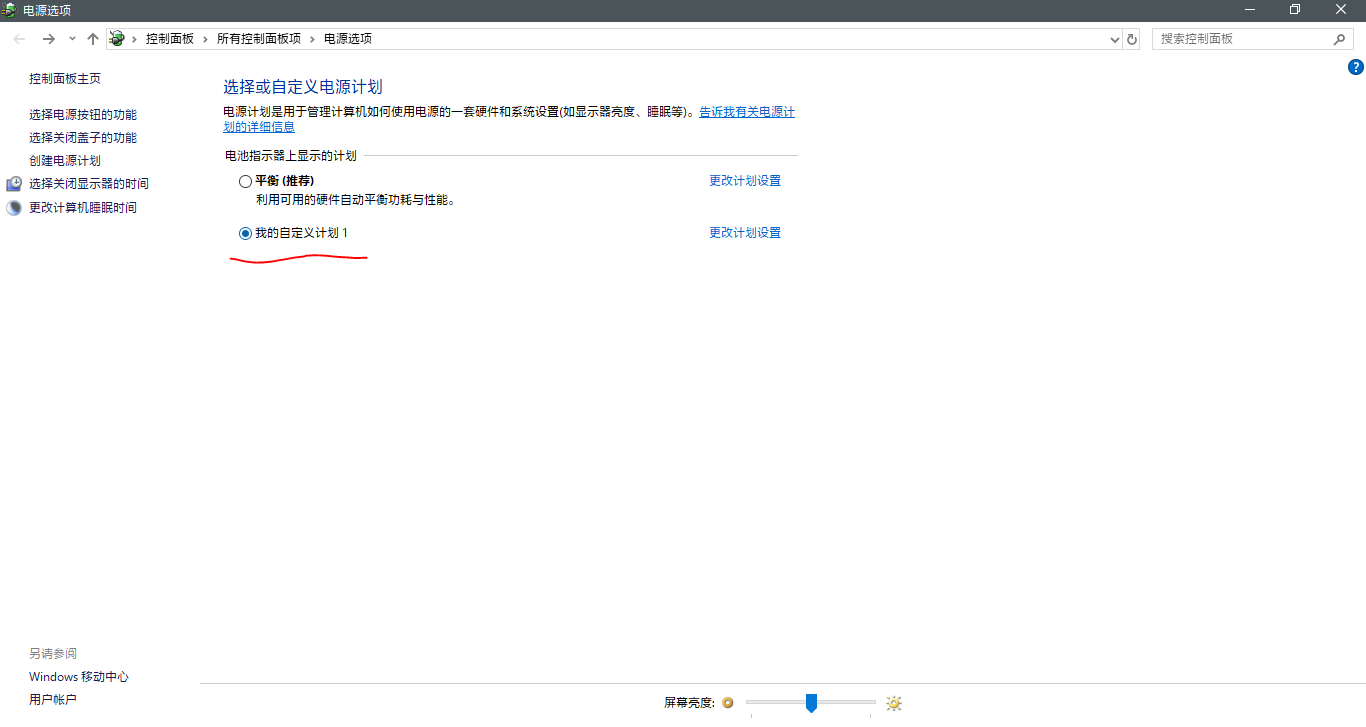Click inside the 搜索控制面板 search field
1366x727 pixels.
(1240, 38)
